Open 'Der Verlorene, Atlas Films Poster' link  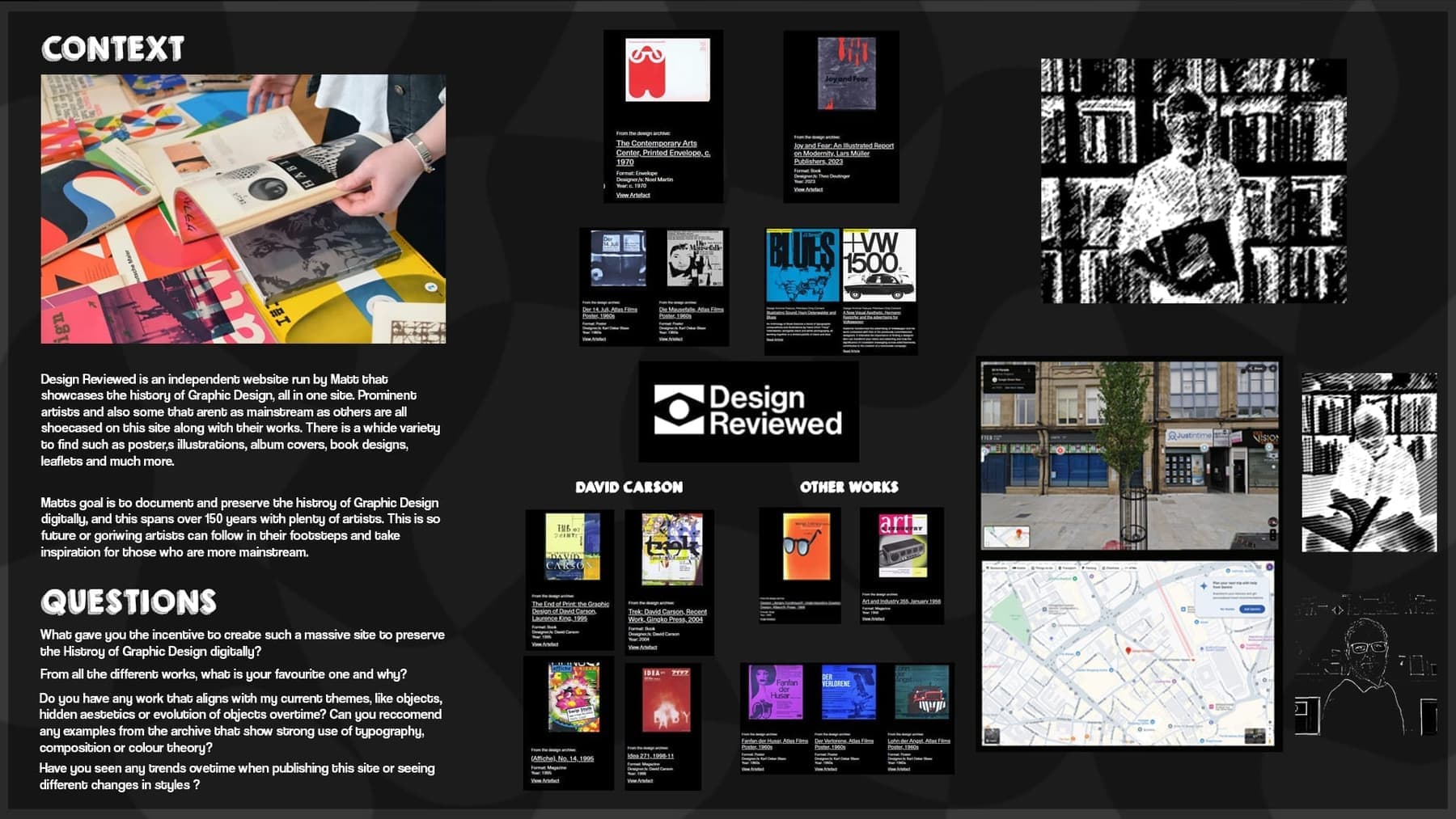point(844,744)
